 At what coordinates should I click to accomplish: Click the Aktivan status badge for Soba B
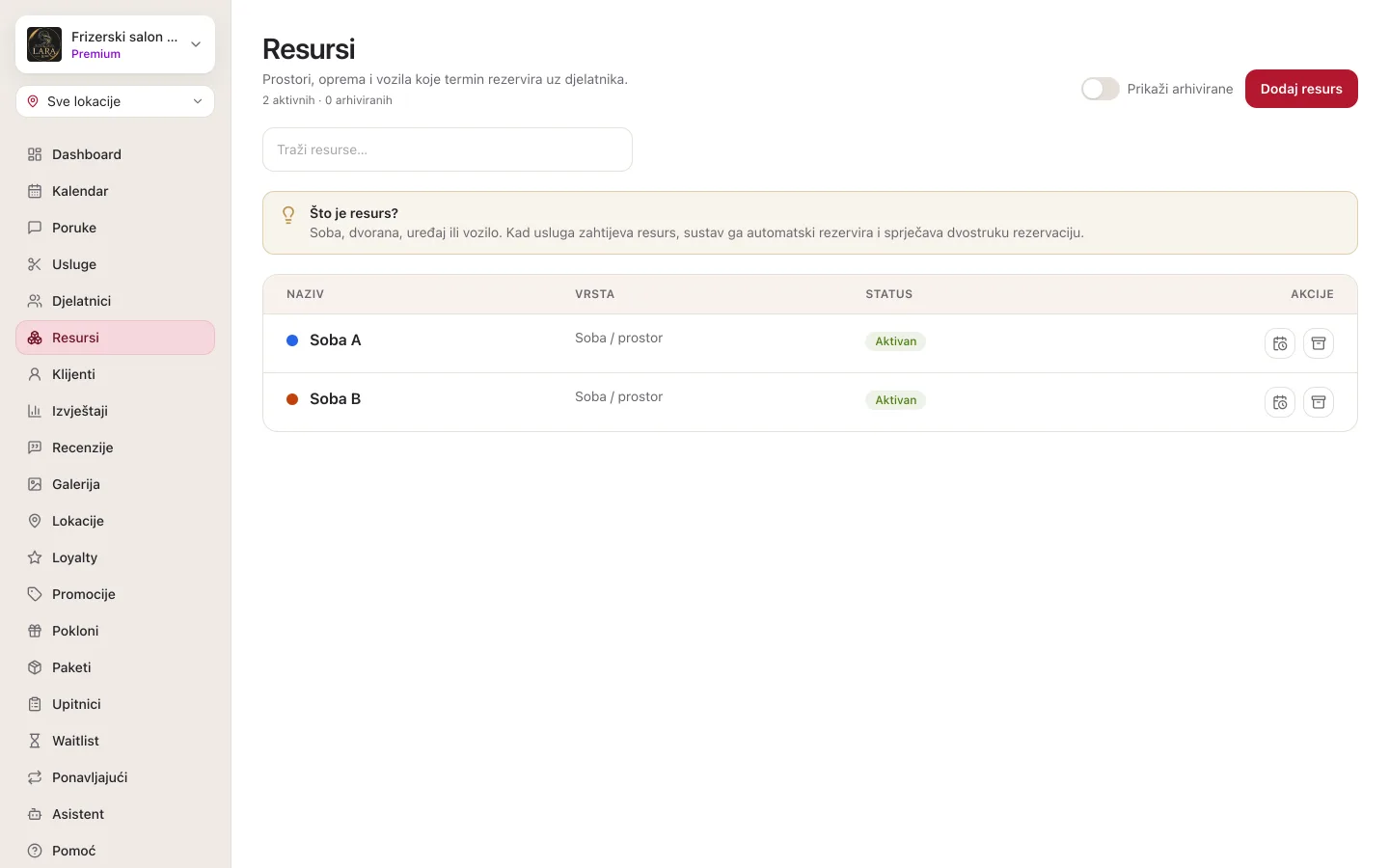895,400
